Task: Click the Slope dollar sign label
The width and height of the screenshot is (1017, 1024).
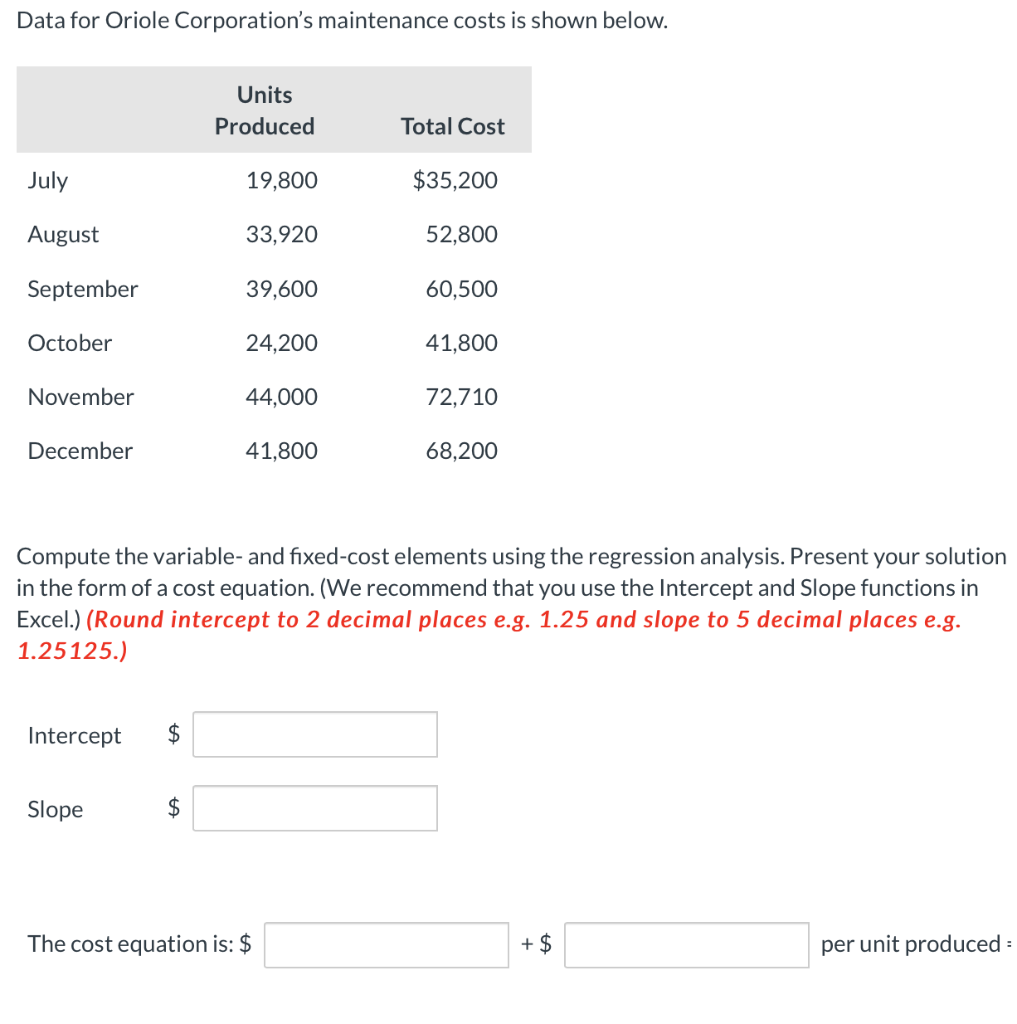Action: tap(173, 808)
